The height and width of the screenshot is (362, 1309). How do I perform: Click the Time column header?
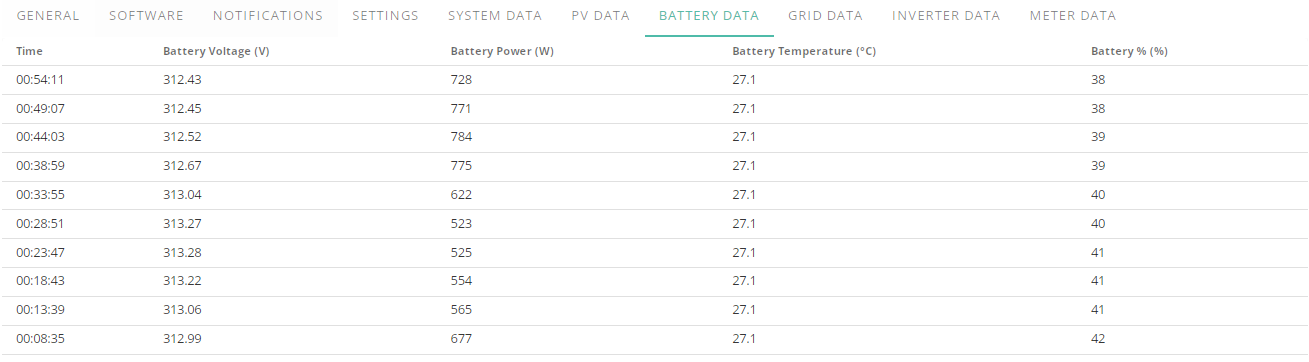click(x=30, y=51)
